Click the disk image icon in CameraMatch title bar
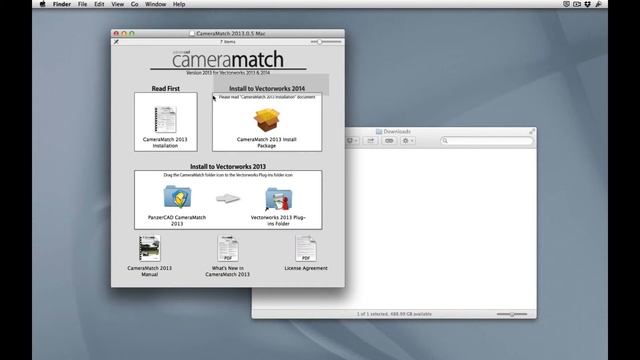Viewport: 640px width, 360px height. coord(192,33)
